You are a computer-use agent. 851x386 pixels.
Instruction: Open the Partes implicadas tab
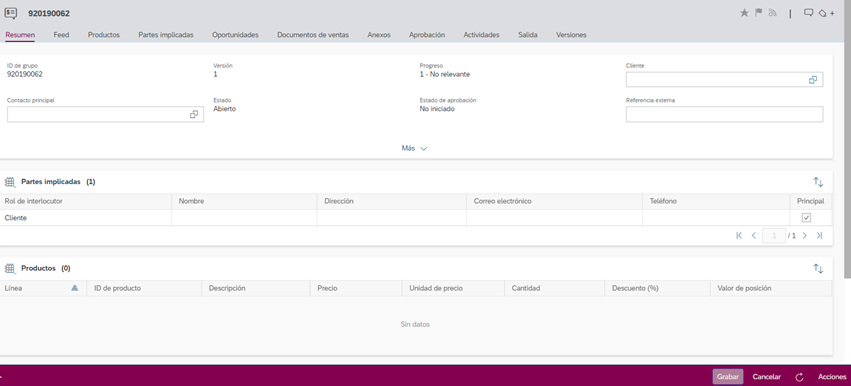pyautogui.click(x=166, y=35)
